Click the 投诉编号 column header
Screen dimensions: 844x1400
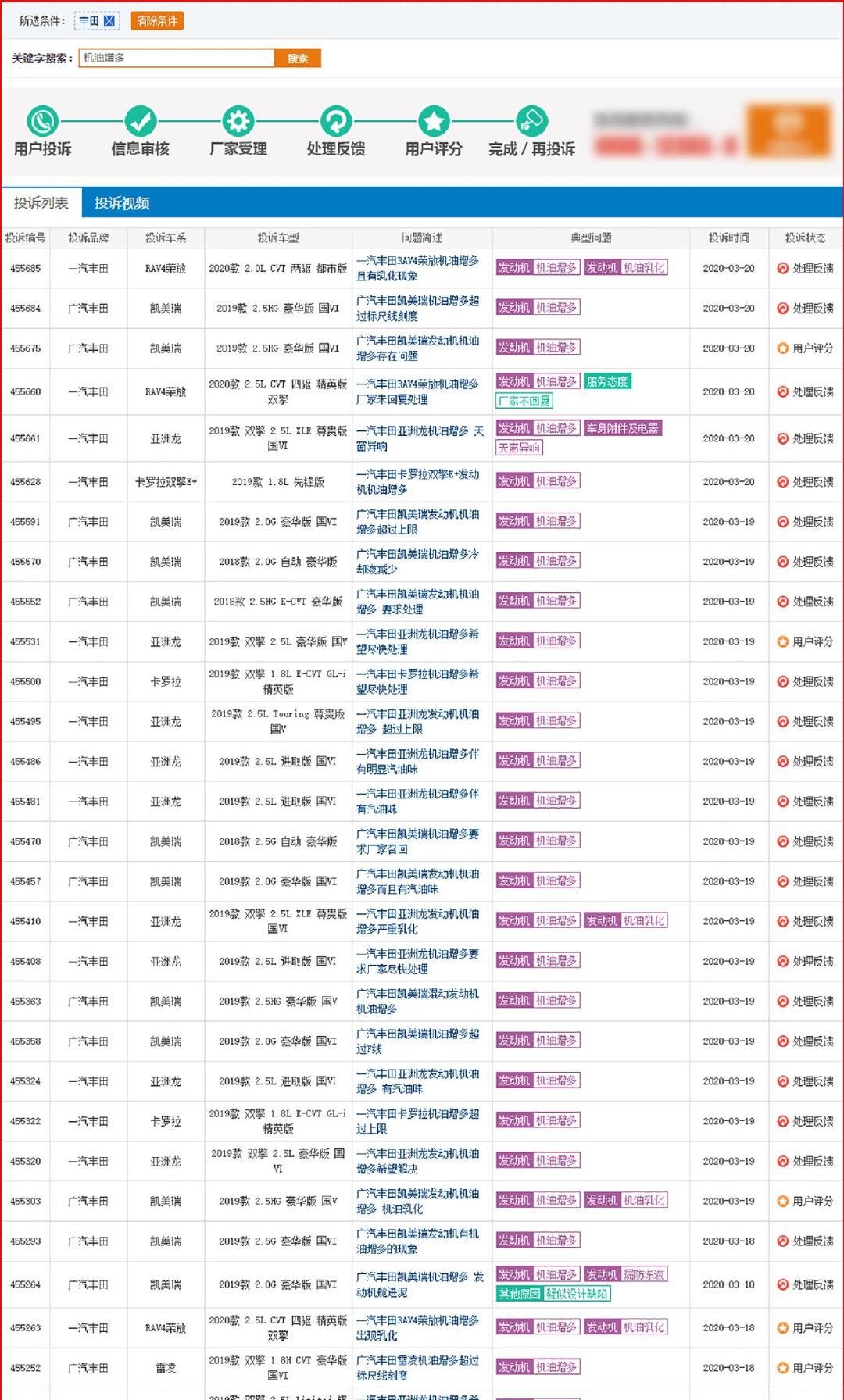click(26, 237)
